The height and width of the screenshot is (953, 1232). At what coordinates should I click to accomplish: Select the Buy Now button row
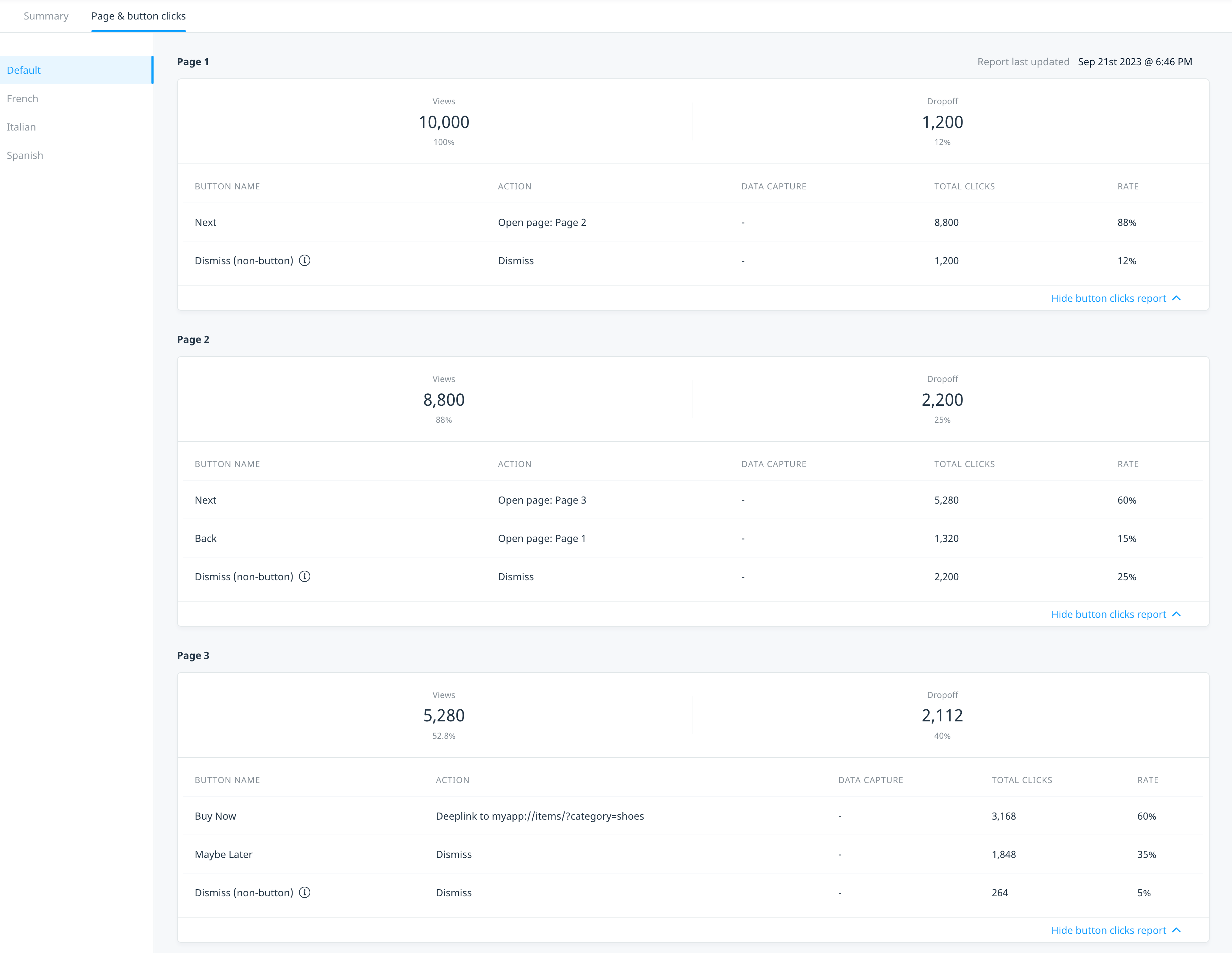[x=693, y=816]
